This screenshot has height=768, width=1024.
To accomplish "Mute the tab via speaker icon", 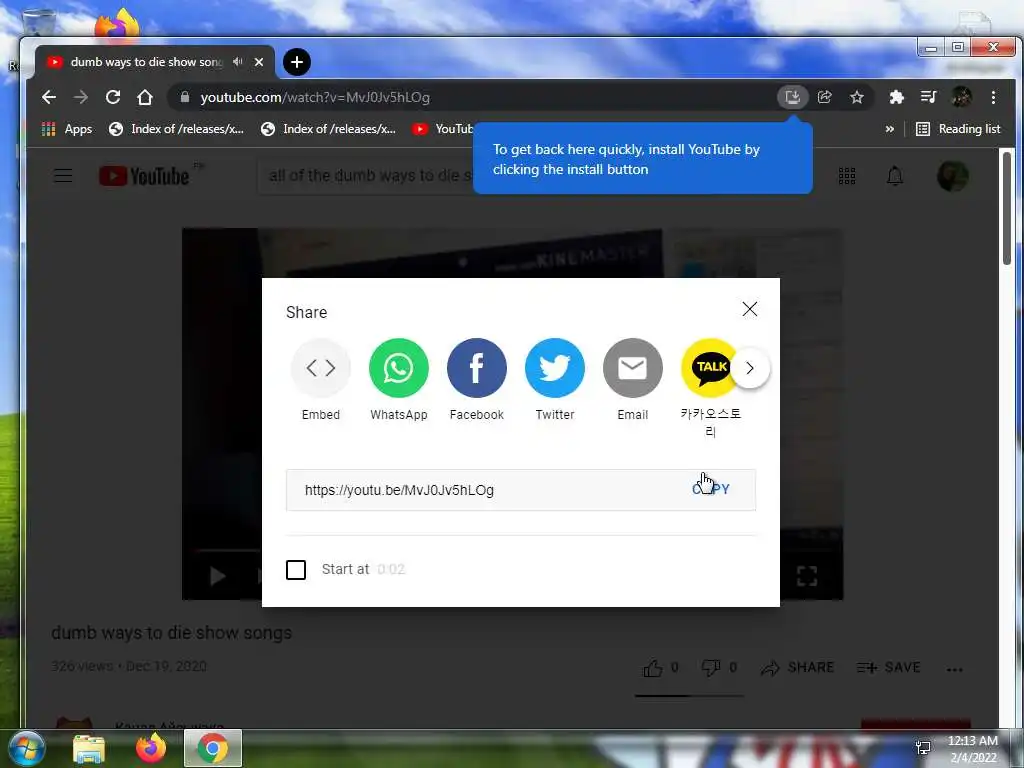I will [238, 61].
